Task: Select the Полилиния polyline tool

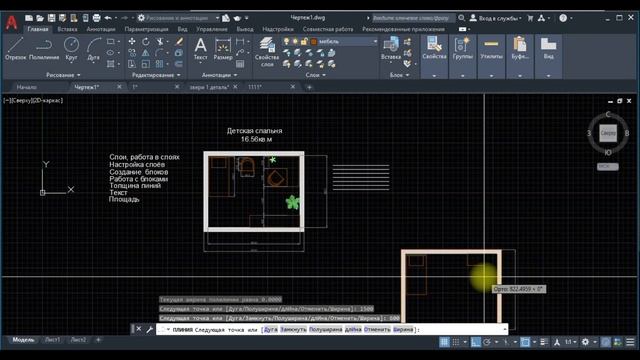Action: pos(44,49)
